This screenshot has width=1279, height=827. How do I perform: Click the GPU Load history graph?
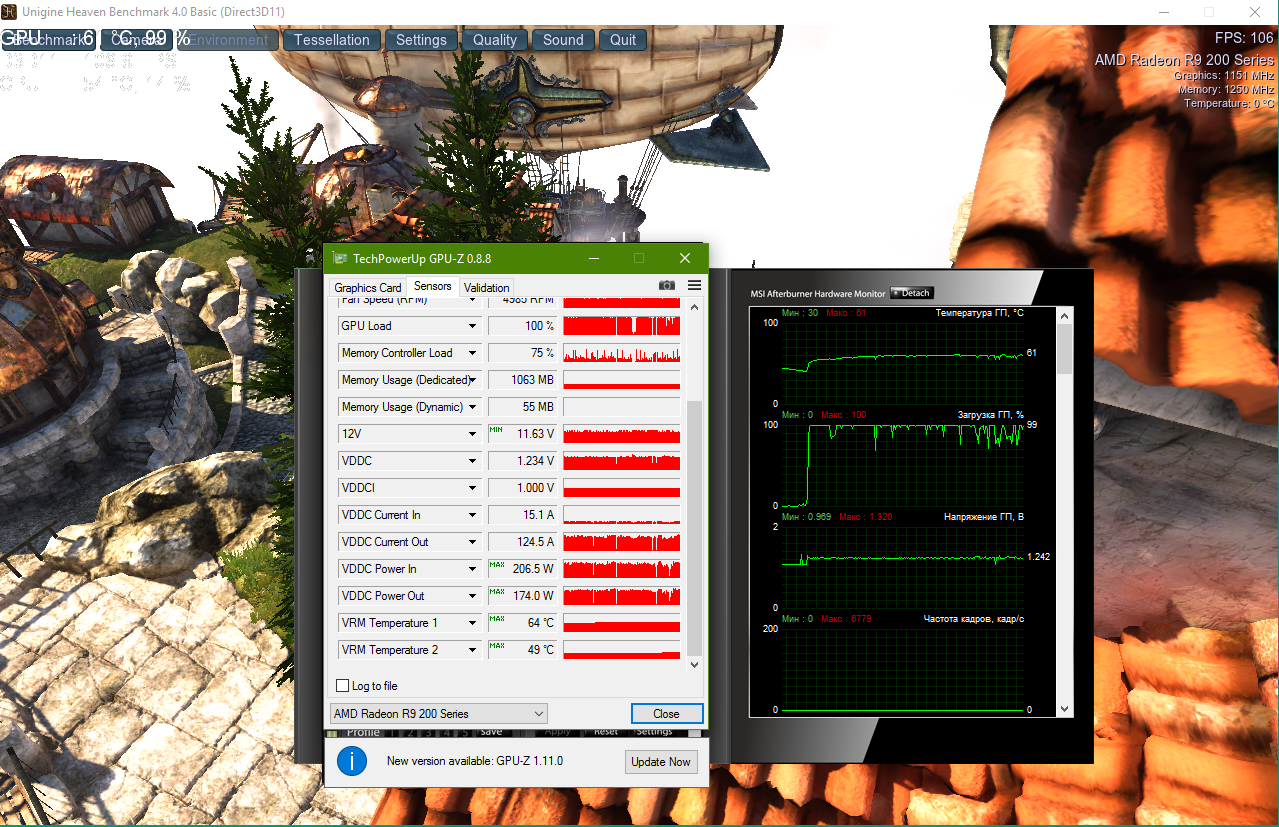pos(621,326)
